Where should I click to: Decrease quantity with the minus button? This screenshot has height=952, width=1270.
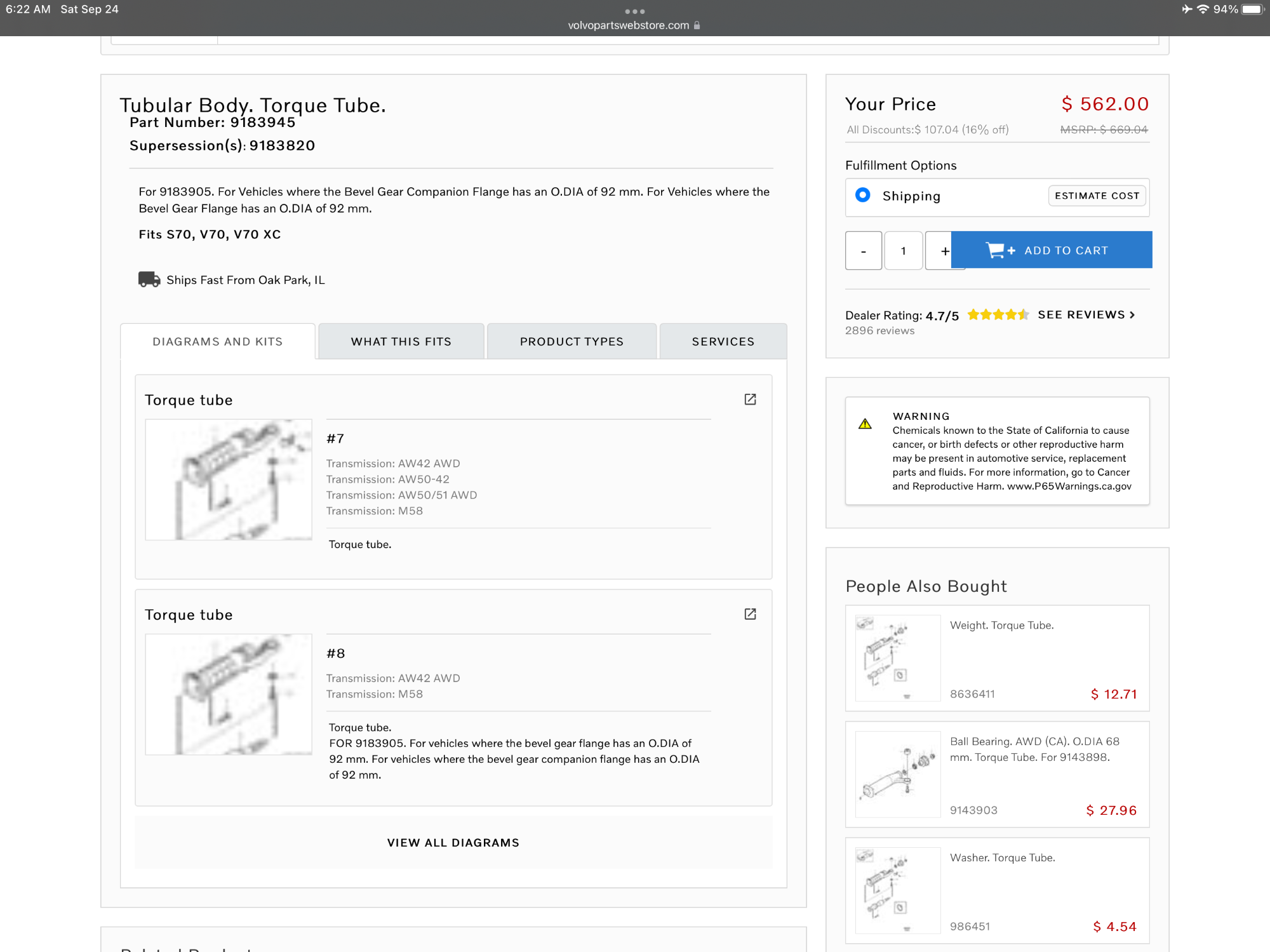click(x=863, y=251)
